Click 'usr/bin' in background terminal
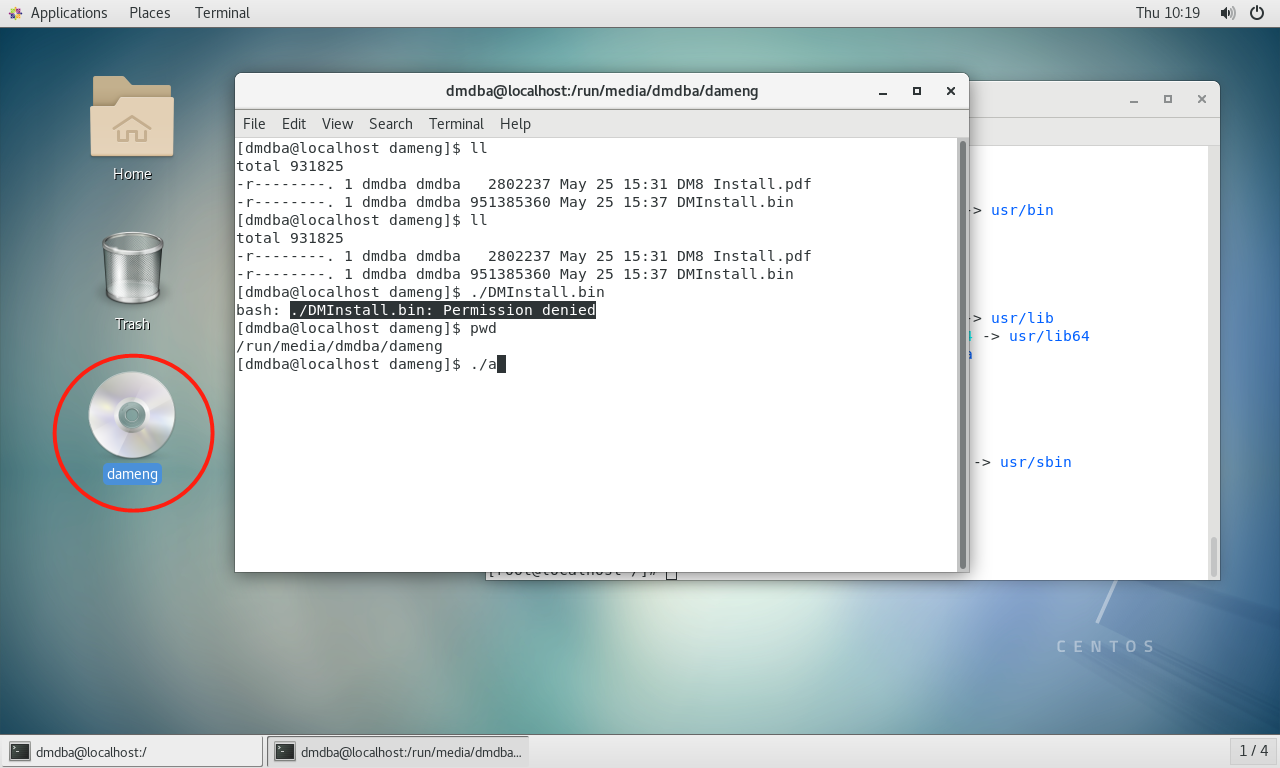The image size is (1280, 768). (x=1022, y=210)
